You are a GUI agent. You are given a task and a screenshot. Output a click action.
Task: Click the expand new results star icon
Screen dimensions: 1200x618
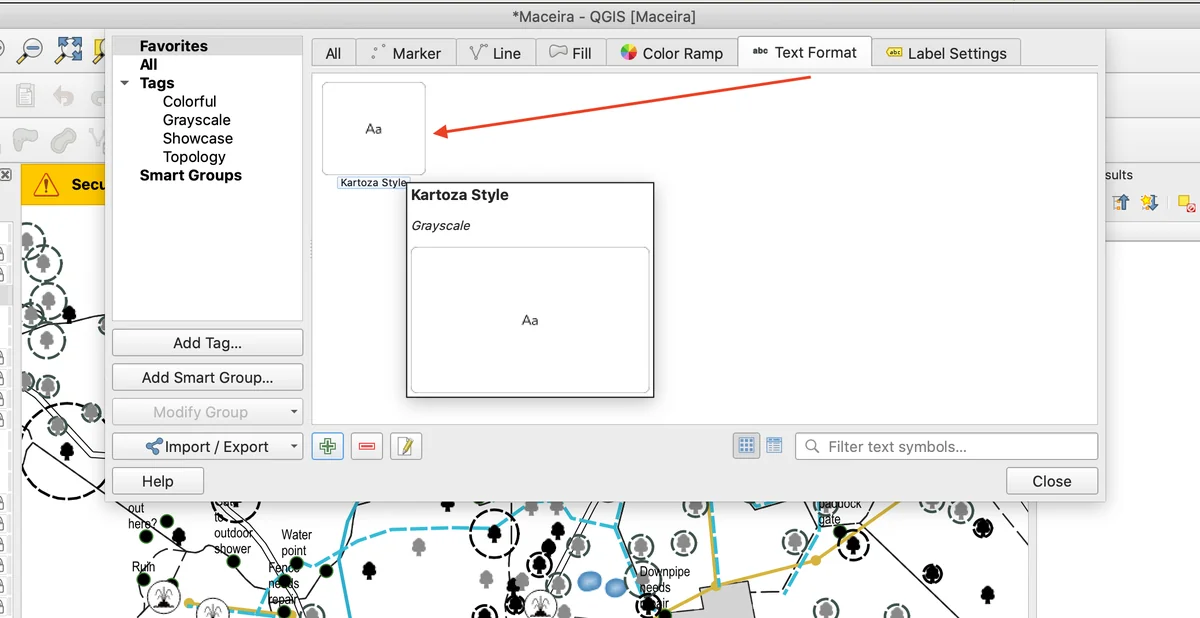point(1149,203)
